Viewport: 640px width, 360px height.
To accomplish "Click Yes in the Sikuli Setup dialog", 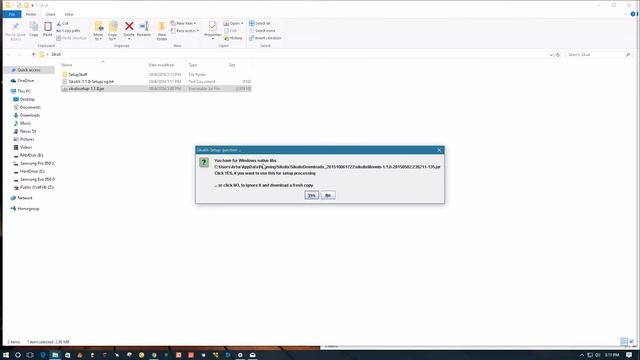I will click(311, 196).
